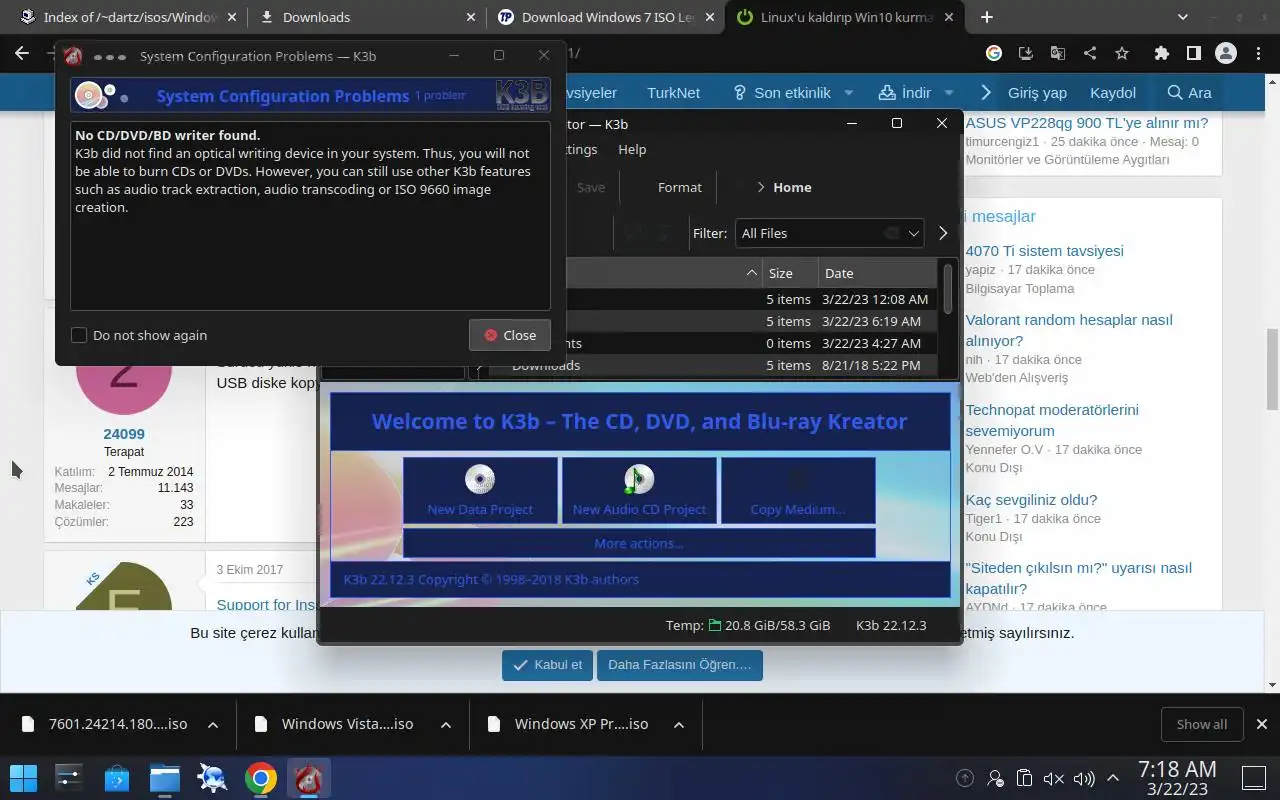This screenshot has height=800, width=1280.
Task: Bookmark this page with the star icon
Action: [1122, 53]
